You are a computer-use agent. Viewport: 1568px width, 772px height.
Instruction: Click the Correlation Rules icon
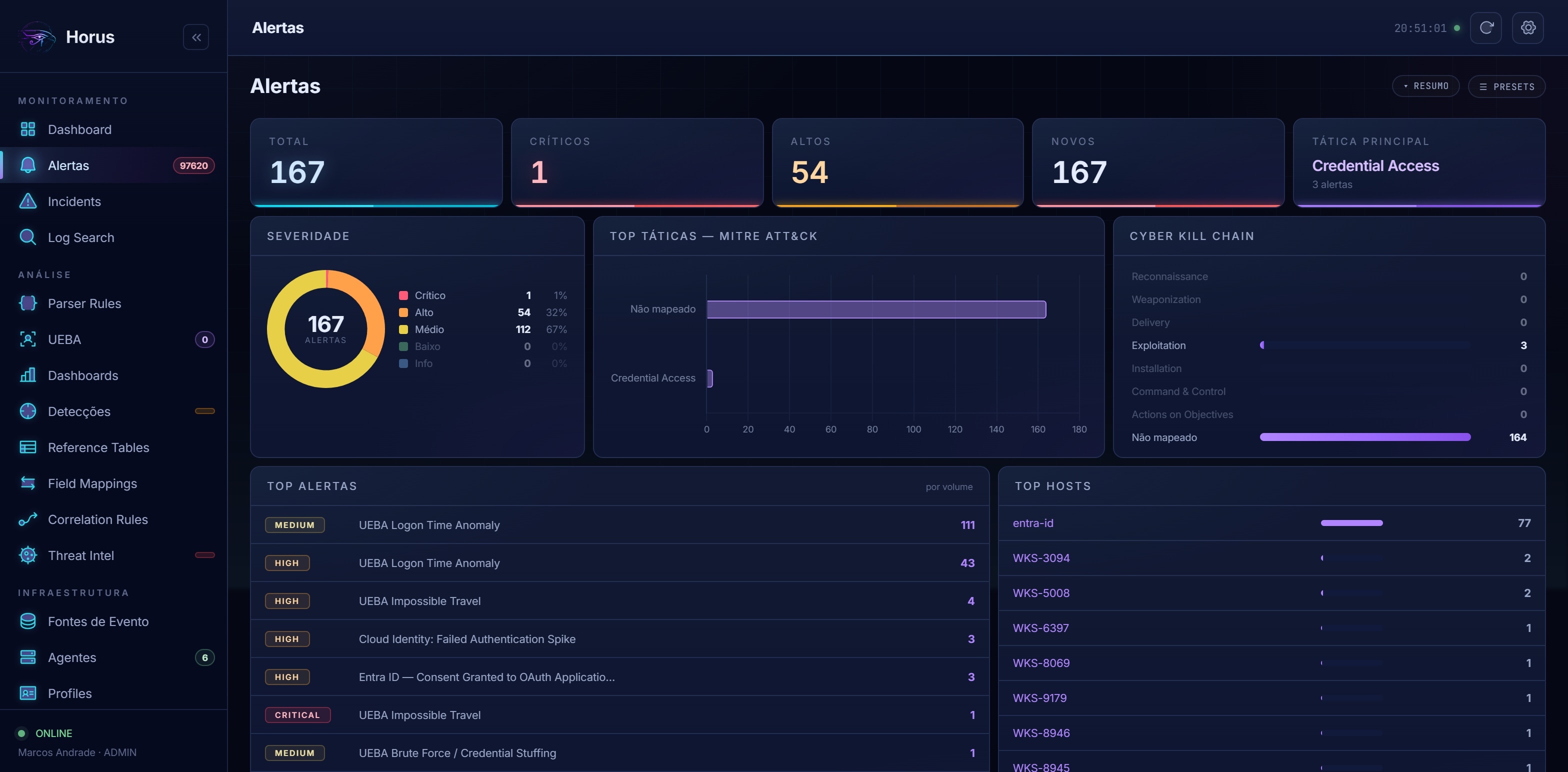(x=28, y=518)
